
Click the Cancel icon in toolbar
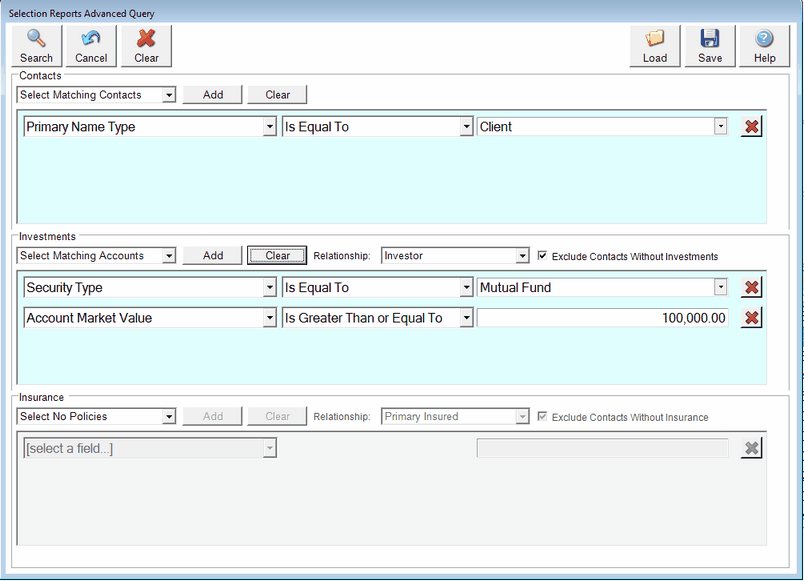pyautogui.click(x=90, y=45)
